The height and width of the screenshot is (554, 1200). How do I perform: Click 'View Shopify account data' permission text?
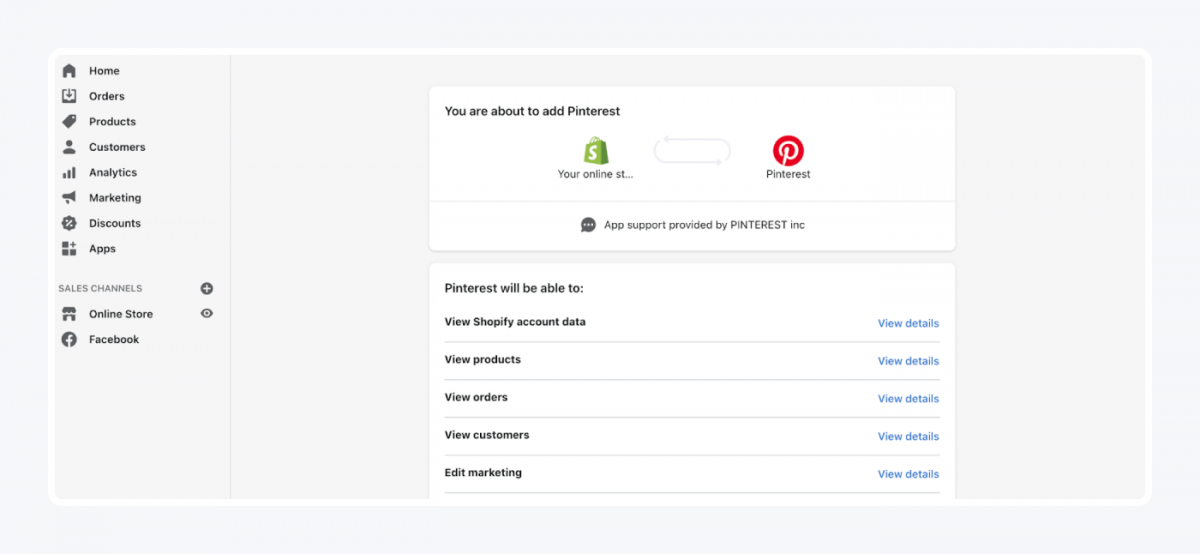tap(515, 322)
